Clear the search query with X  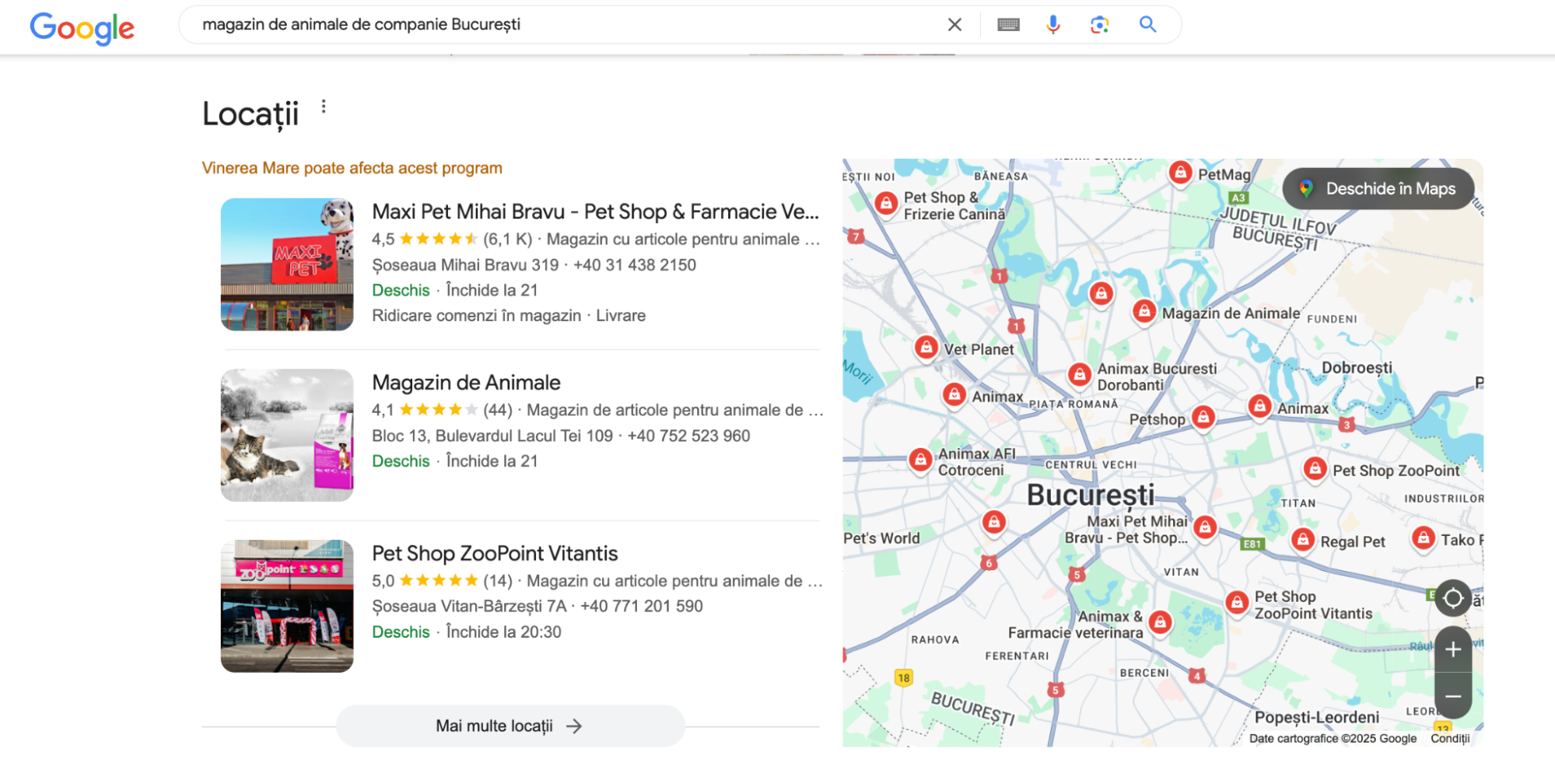[x=954, y=25]
